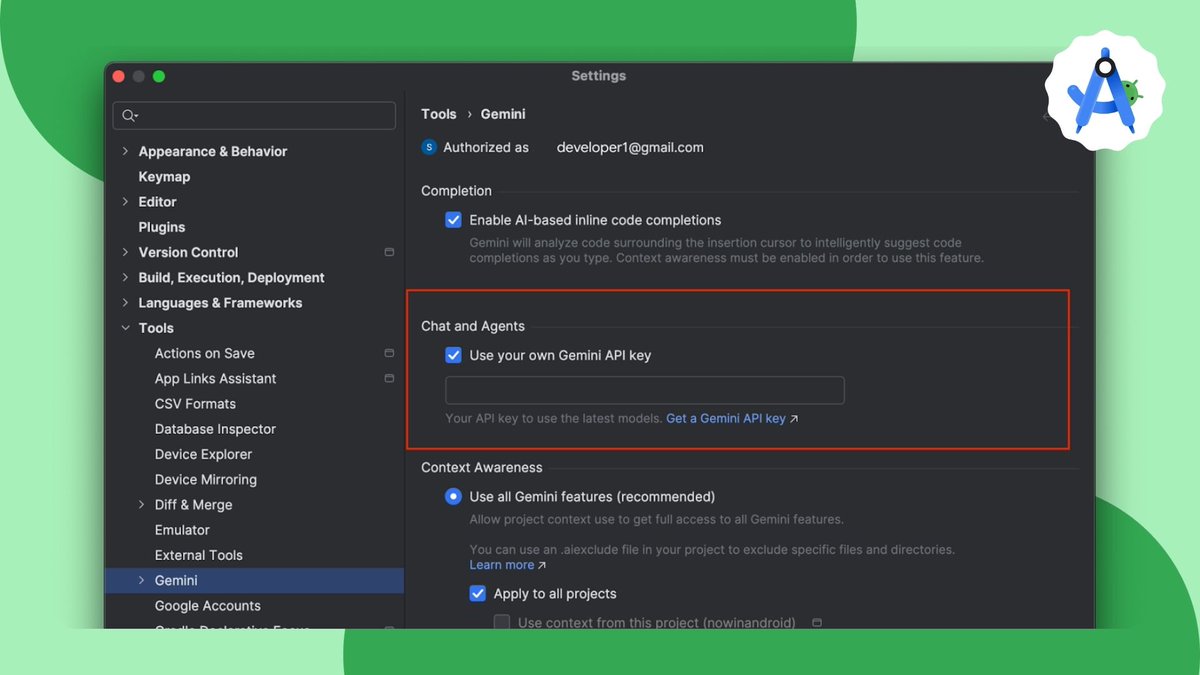Toggle Enable AI-based inline code completions checkbox
Viewport: 1200px width, 675px height.
click(453, 220)
